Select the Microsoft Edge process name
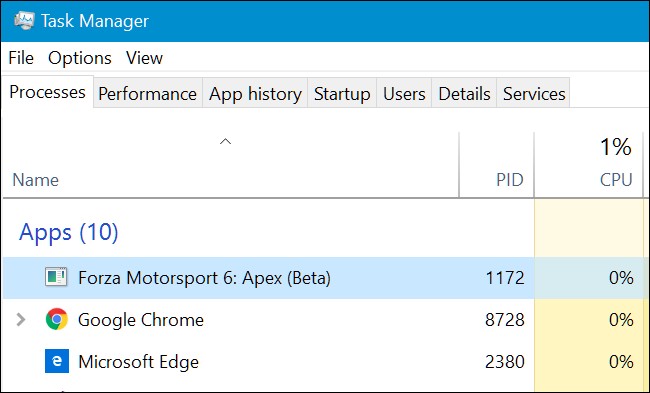 coord(138,362)
